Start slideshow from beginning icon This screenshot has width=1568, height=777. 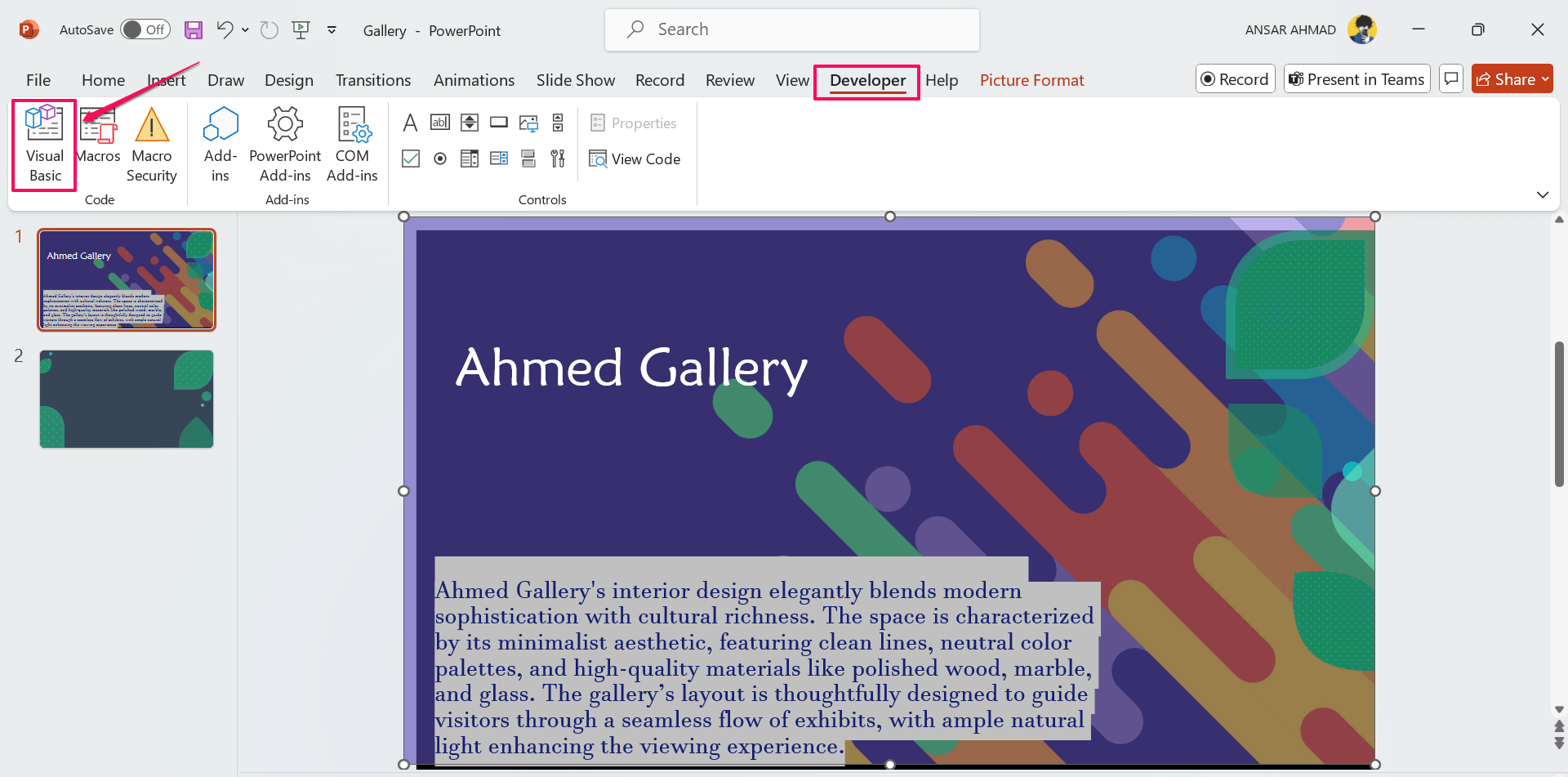point(301,30)
